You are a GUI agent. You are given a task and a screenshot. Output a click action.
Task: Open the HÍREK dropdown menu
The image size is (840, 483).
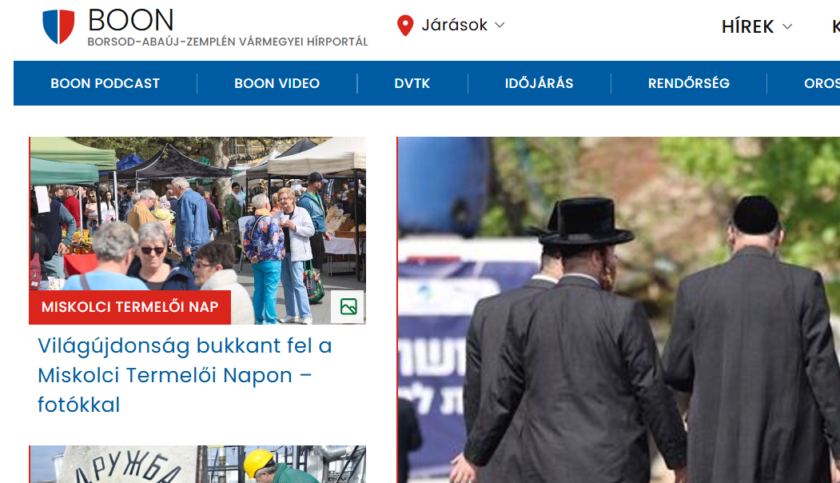[756, 27]
